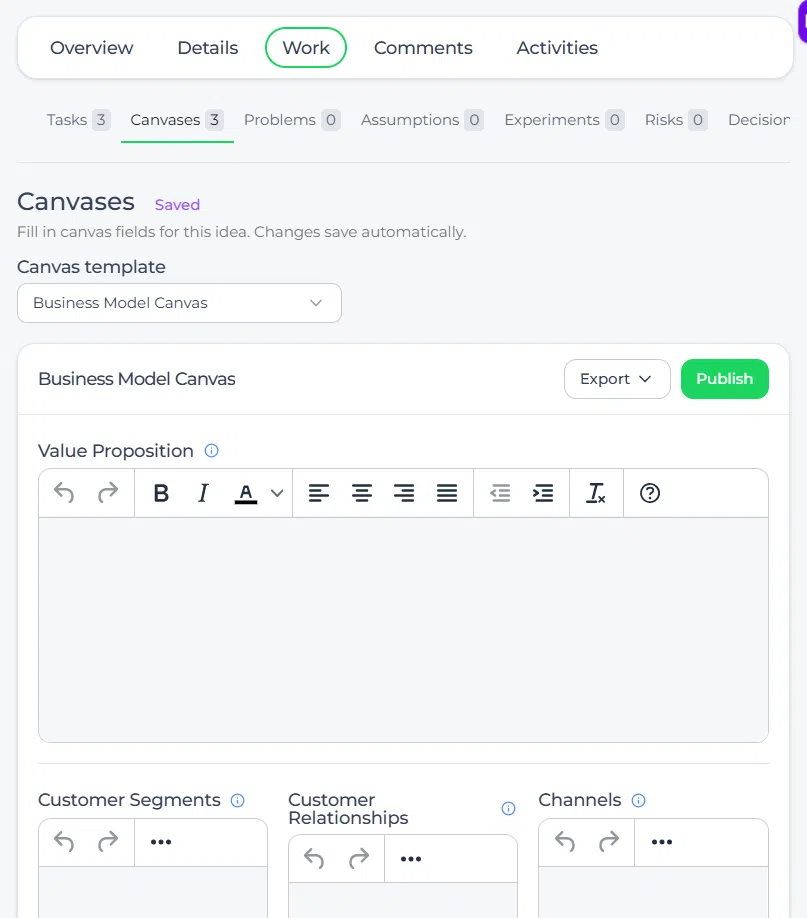Open the Comments tab

[423, 47]
